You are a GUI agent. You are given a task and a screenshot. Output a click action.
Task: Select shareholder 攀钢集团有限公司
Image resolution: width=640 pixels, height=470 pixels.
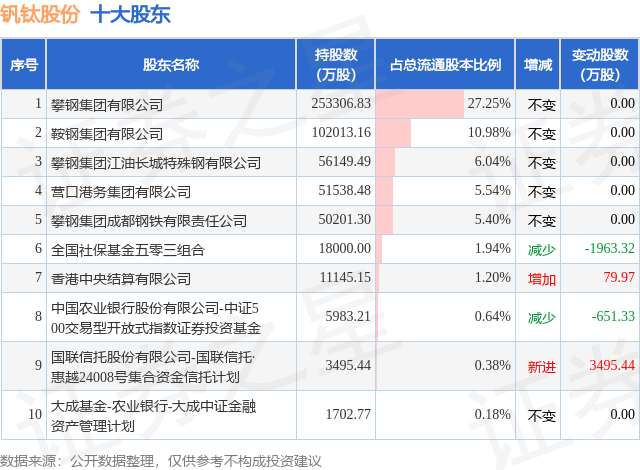point(107,105)
